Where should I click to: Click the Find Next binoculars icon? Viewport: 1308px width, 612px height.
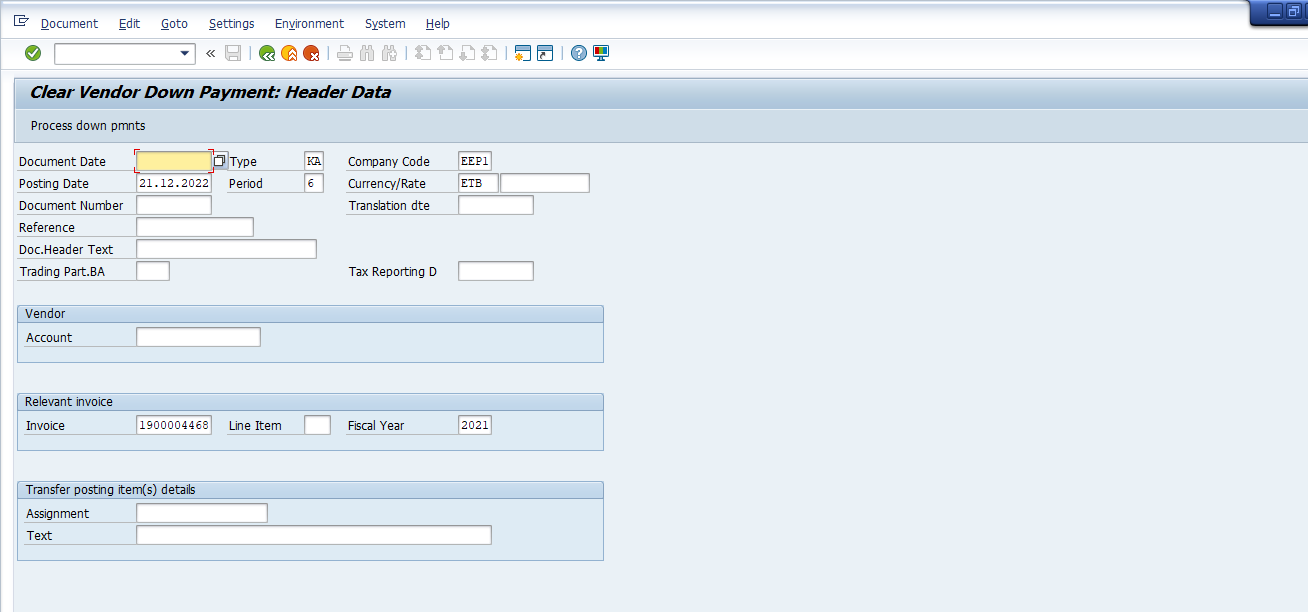389,54
